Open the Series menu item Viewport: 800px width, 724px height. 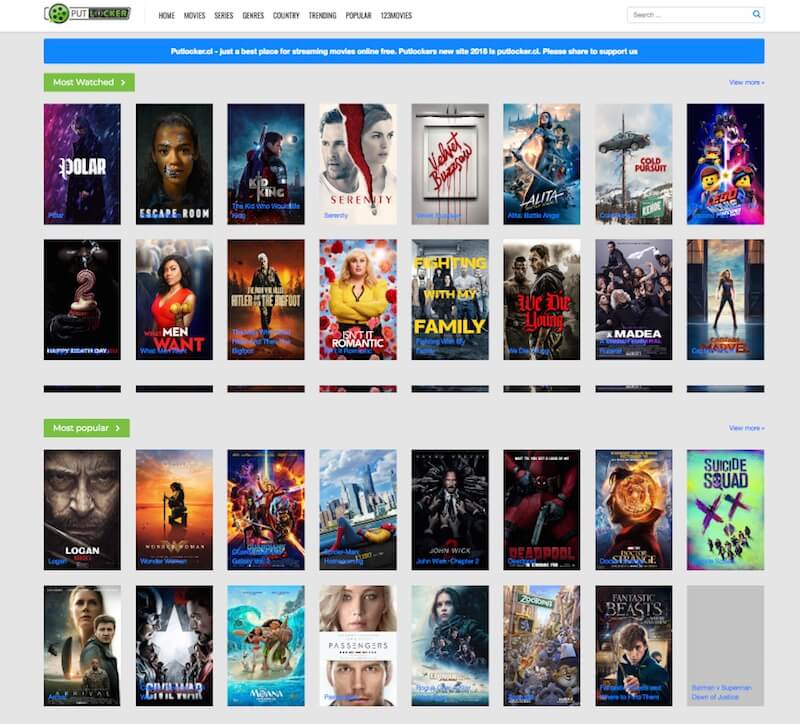click(x=223, y=15)
